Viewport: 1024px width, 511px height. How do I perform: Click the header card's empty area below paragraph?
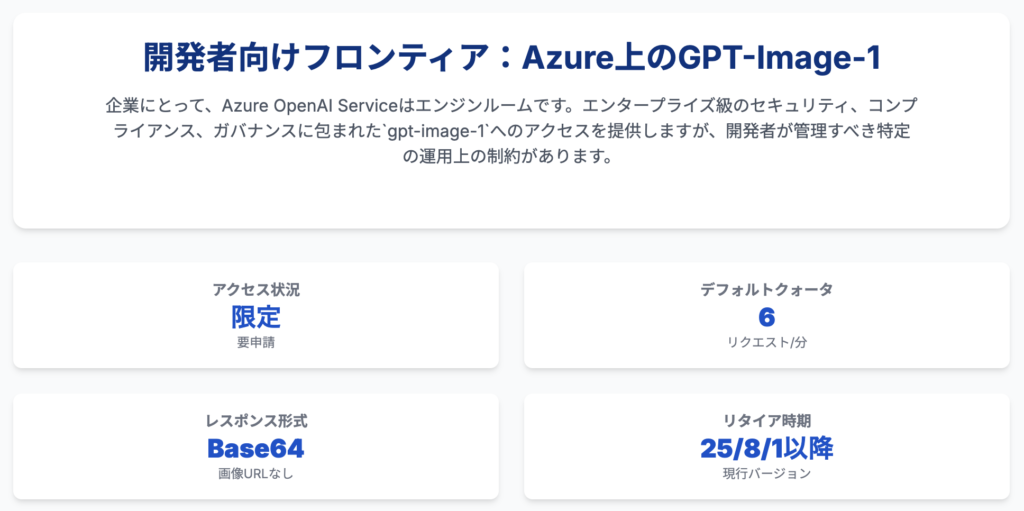coord(511,197)
